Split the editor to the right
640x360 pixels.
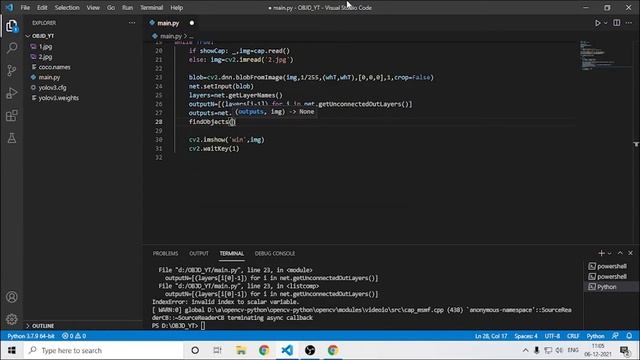(x=617, y=23)
